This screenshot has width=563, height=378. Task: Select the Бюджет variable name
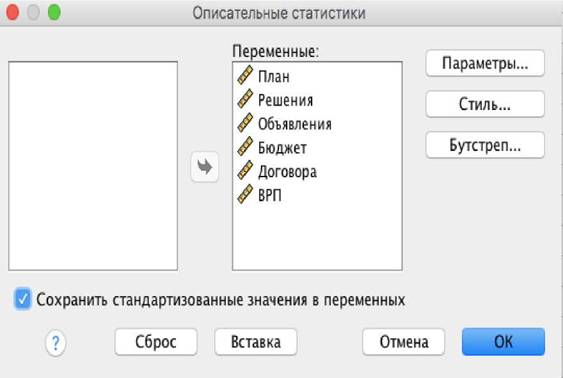pos(282,148)
